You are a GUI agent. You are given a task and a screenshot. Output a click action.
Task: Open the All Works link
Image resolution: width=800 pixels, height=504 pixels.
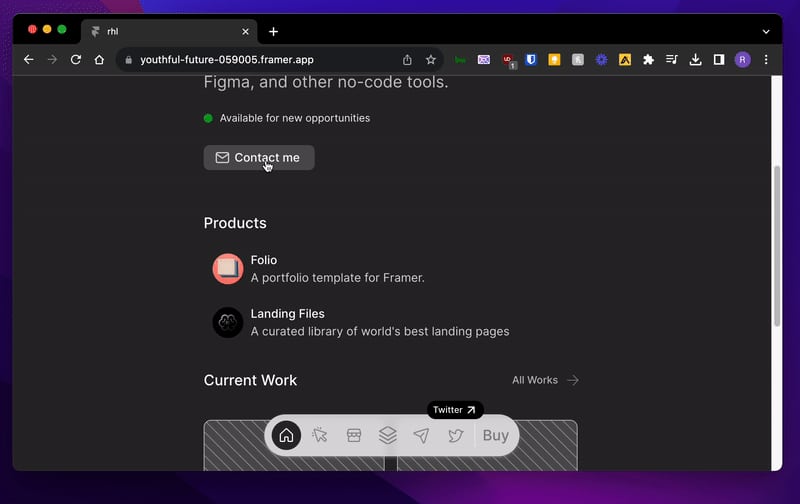545,380
